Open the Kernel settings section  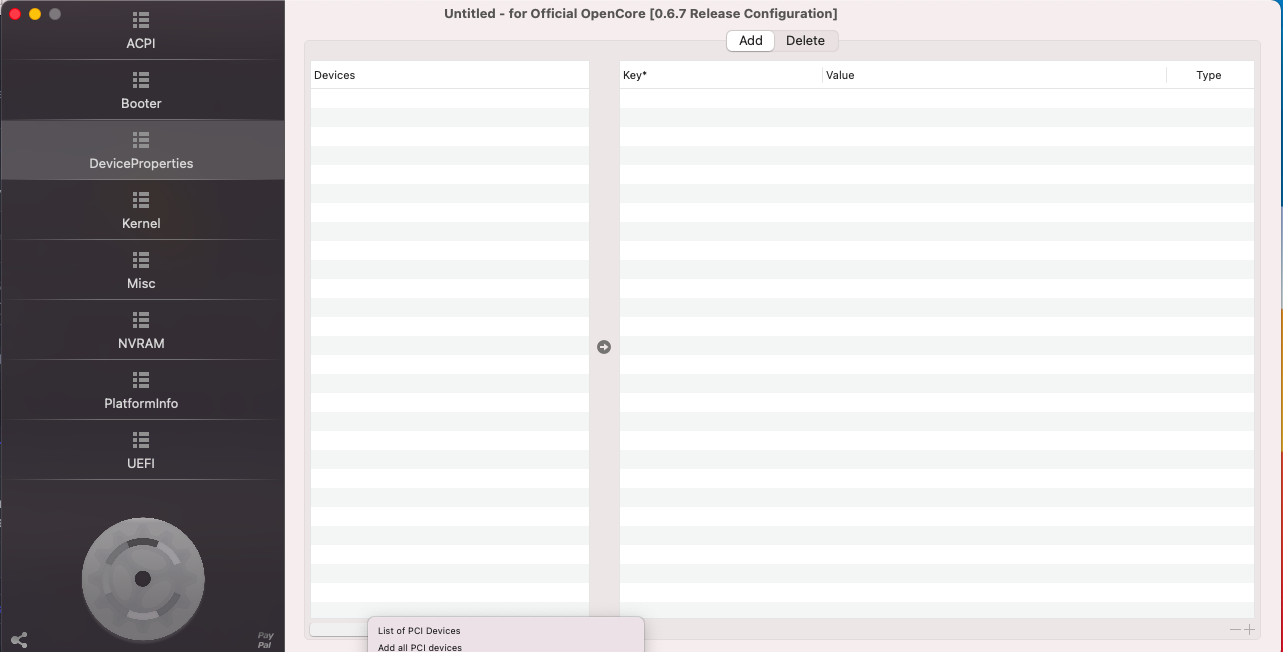(x=141, y=211)
